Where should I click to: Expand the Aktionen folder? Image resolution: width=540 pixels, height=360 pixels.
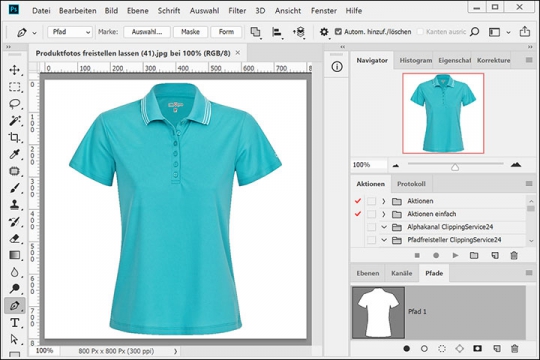[384, 201]
